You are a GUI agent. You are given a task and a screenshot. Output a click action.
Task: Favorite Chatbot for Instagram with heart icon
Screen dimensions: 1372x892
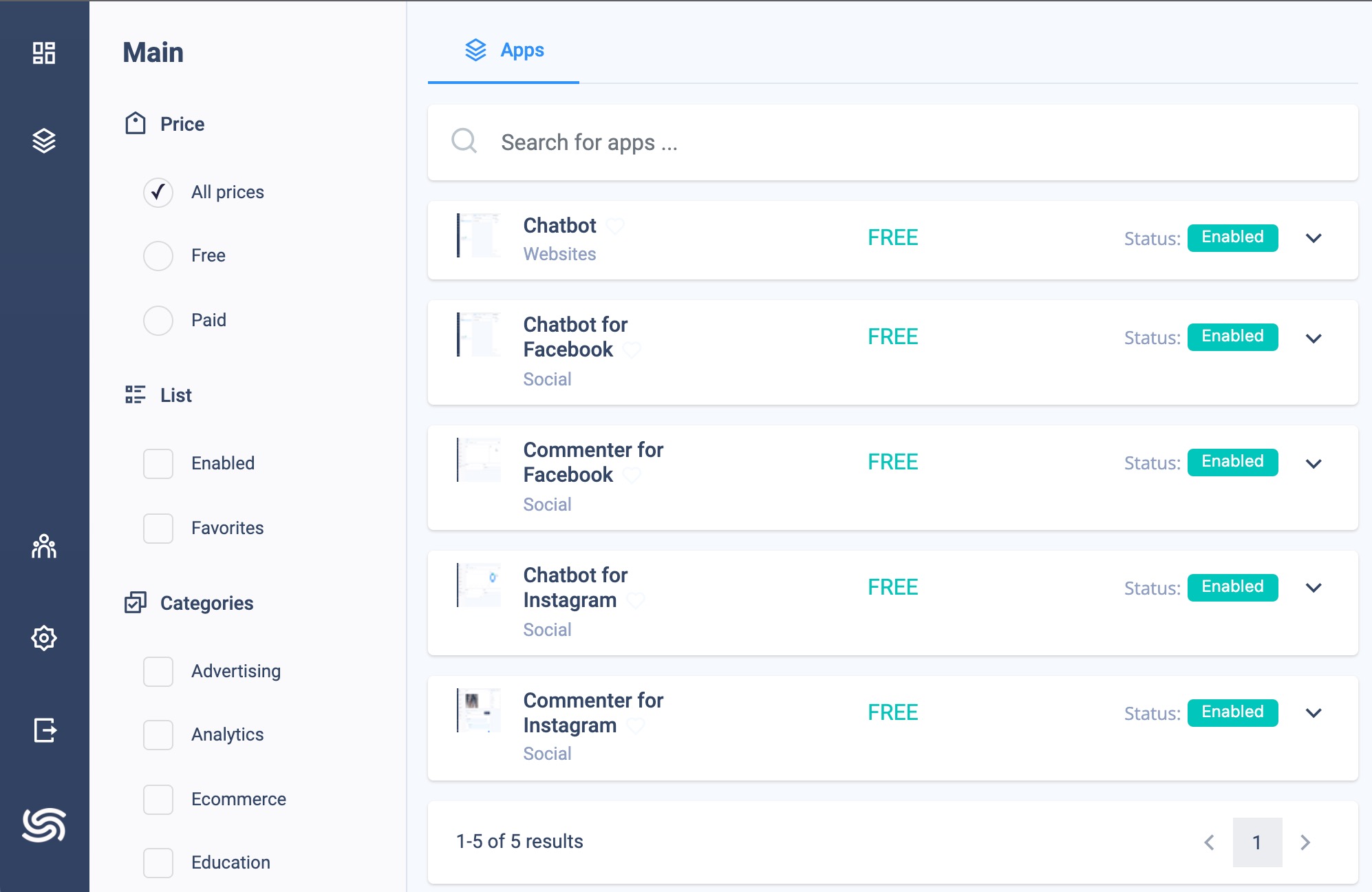click(636, 600)
